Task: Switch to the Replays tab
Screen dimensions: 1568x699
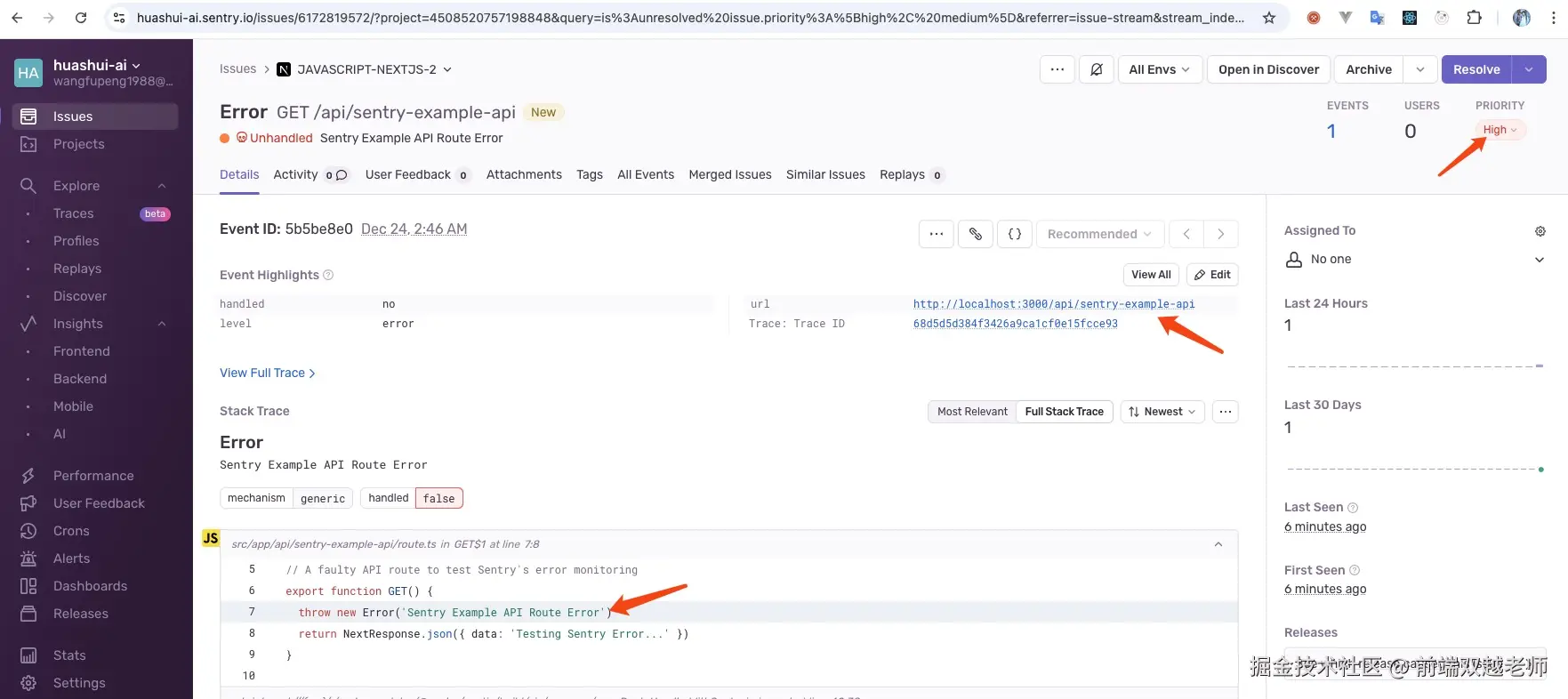Action: coord(912,174)
